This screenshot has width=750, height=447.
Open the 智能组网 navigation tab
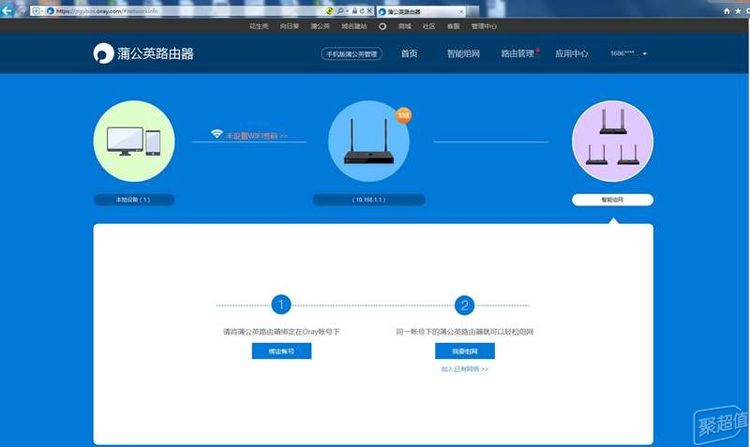pyautogui.click(x=462, y=53)
